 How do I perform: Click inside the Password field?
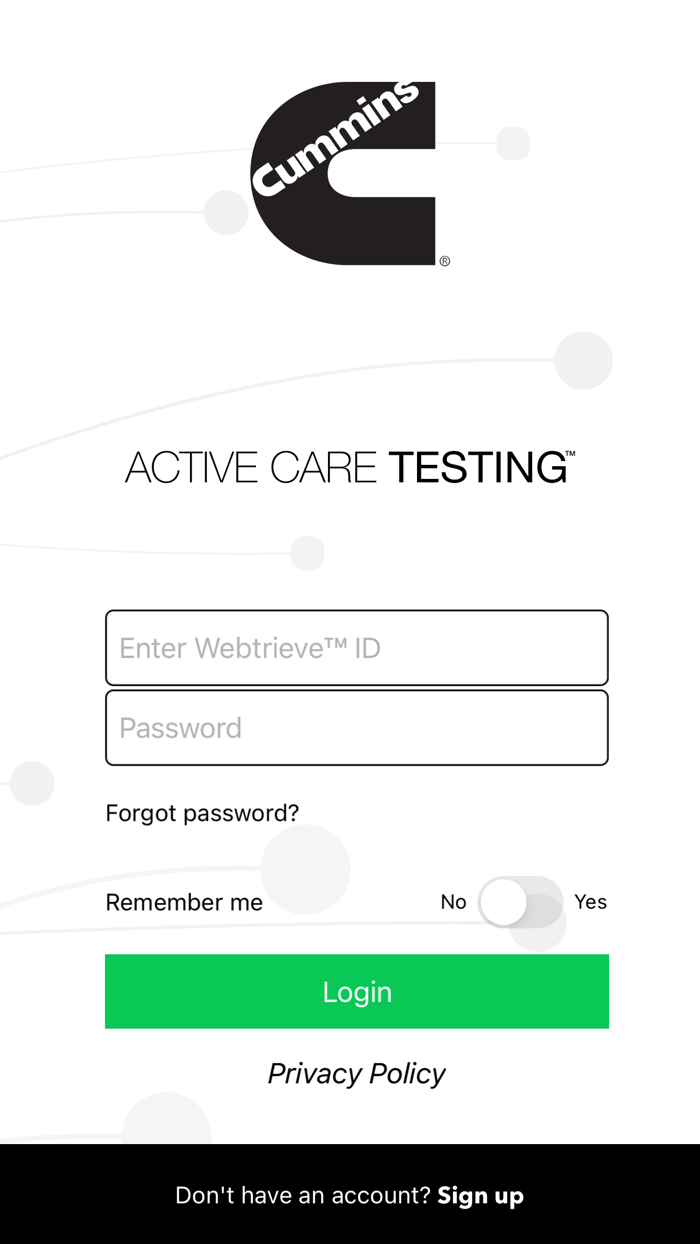(x=356, y=727)
